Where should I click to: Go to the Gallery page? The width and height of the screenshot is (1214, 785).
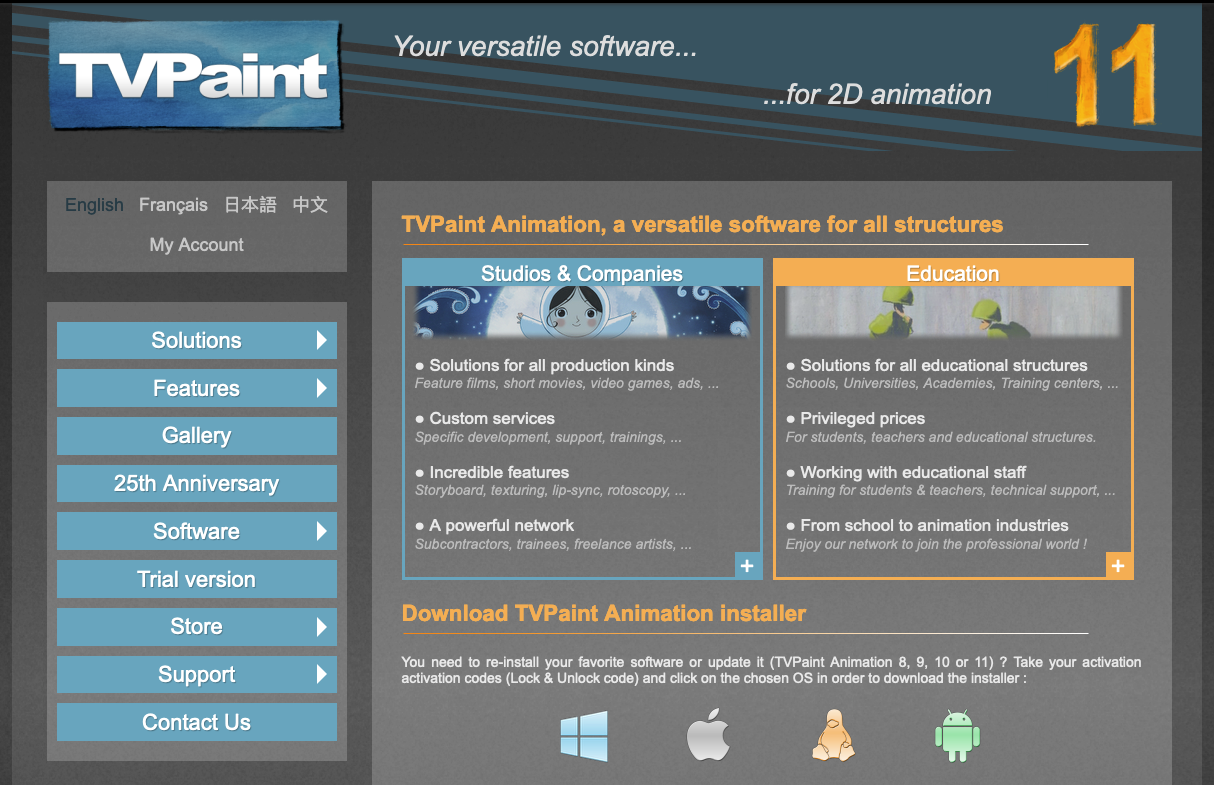click(x=197, y=436)
